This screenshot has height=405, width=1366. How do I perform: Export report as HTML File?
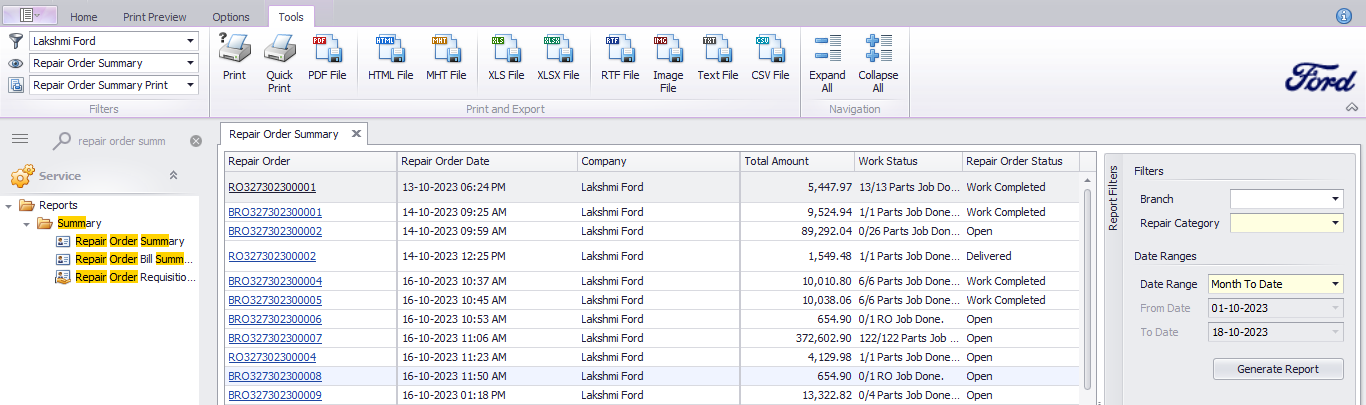[390, 57]
